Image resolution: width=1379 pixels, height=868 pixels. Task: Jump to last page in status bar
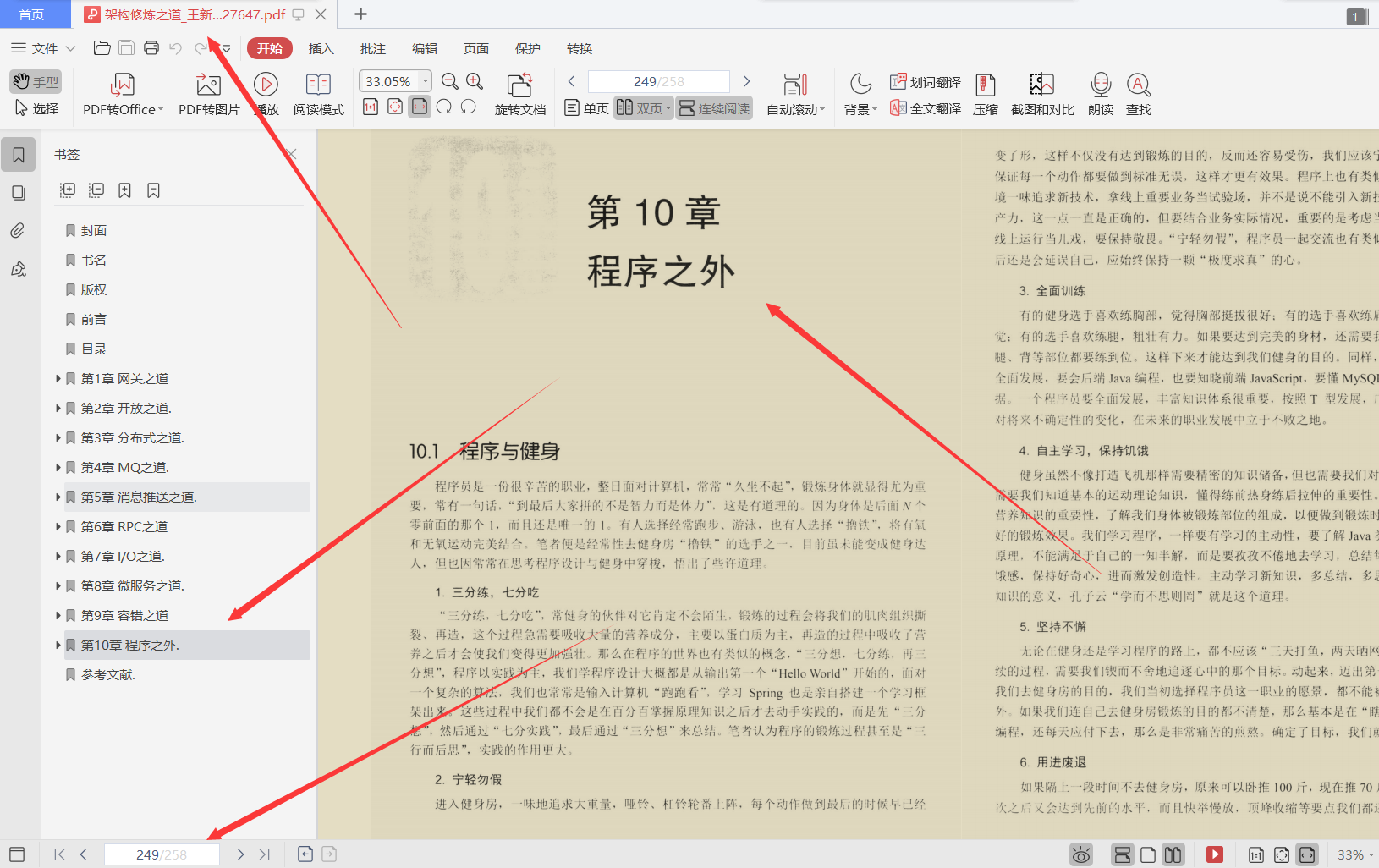click(265, 854)
